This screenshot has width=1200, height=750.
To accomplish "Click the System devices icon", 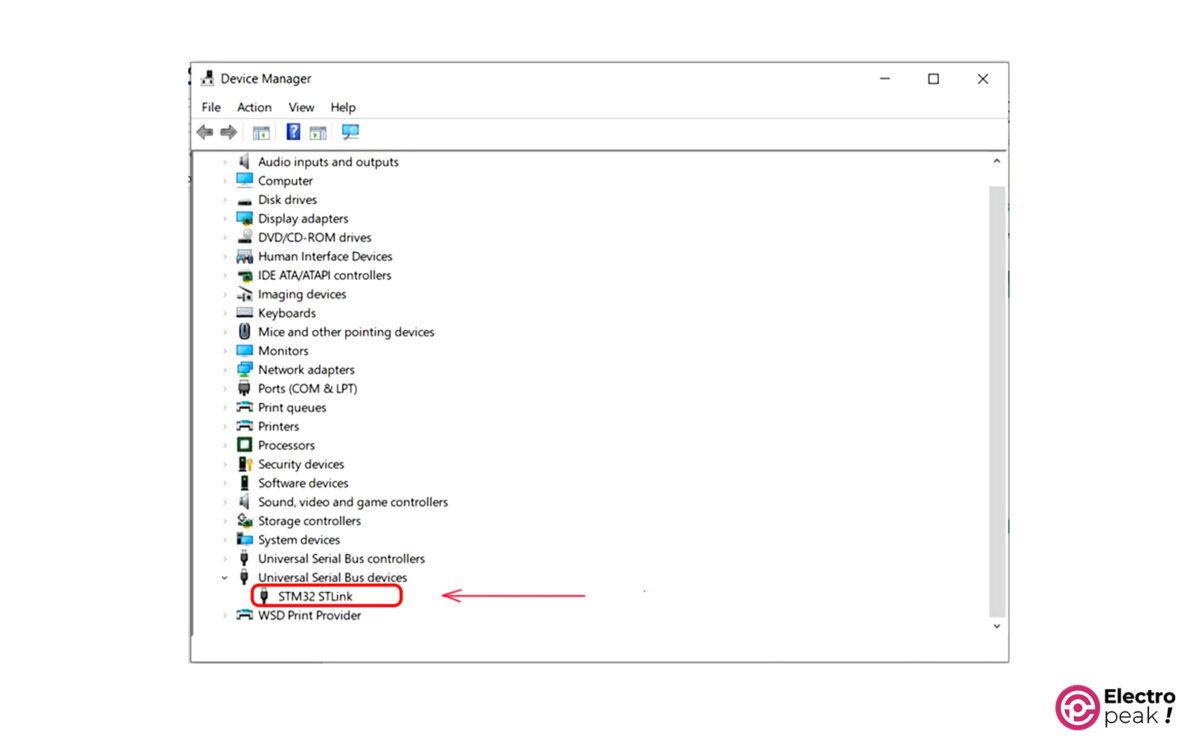I will 244,540.
